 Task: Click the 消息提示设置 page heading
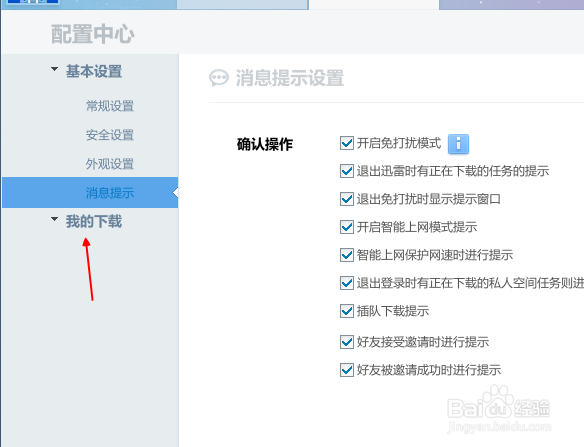pyautogui.click(x=290, y=78)
